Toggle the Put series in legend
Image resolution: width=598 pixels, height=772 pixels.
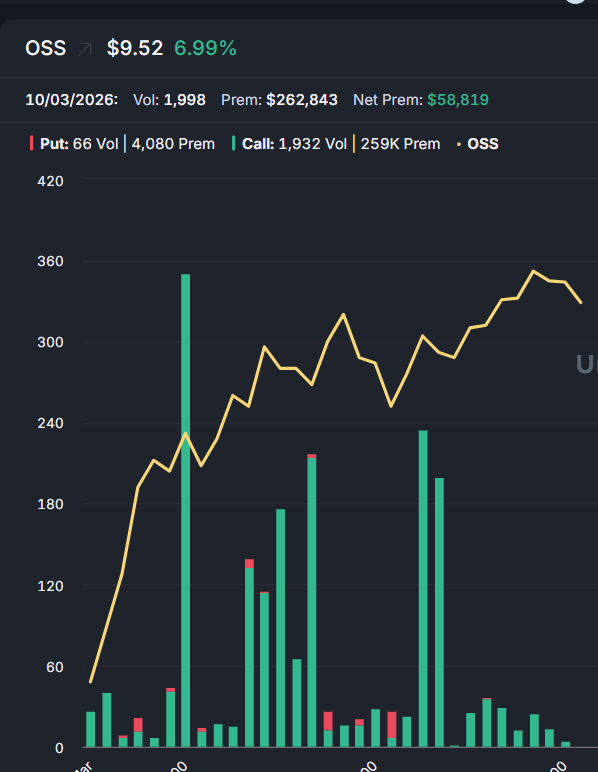tap(122, 144)
